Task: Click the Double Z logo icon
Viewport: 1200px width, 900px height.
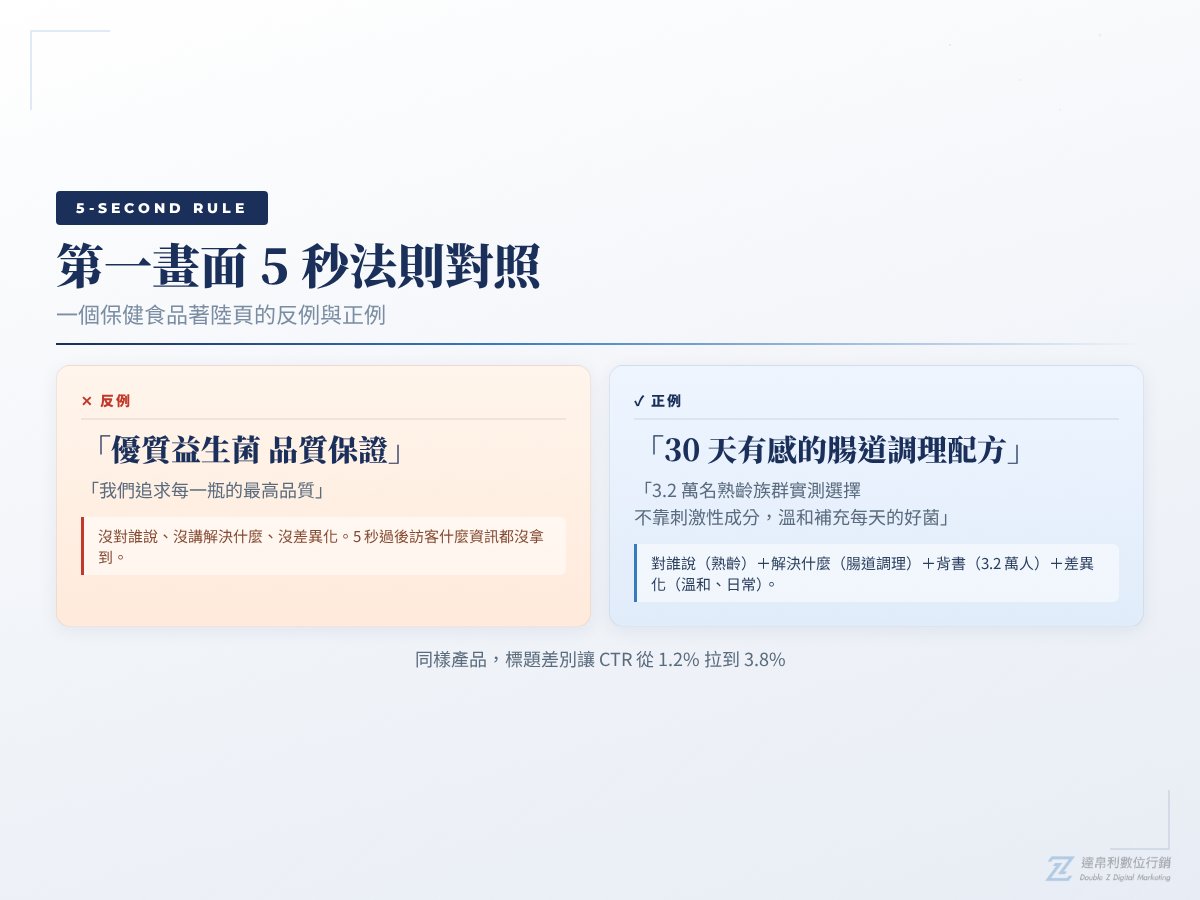Action: coord(1060,868)
